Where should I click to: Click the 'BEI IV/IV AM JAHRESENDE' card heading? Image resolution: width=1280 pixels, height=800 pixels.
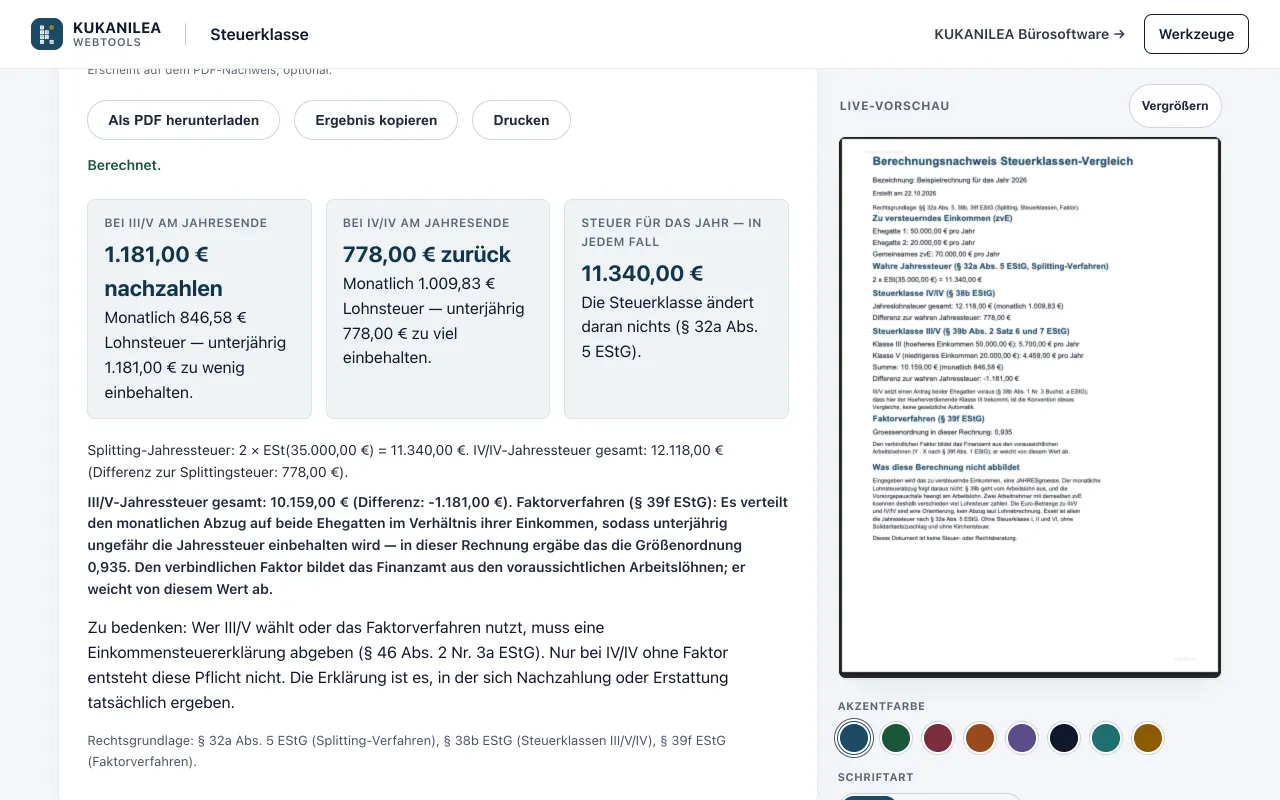(x=426, y=223)
